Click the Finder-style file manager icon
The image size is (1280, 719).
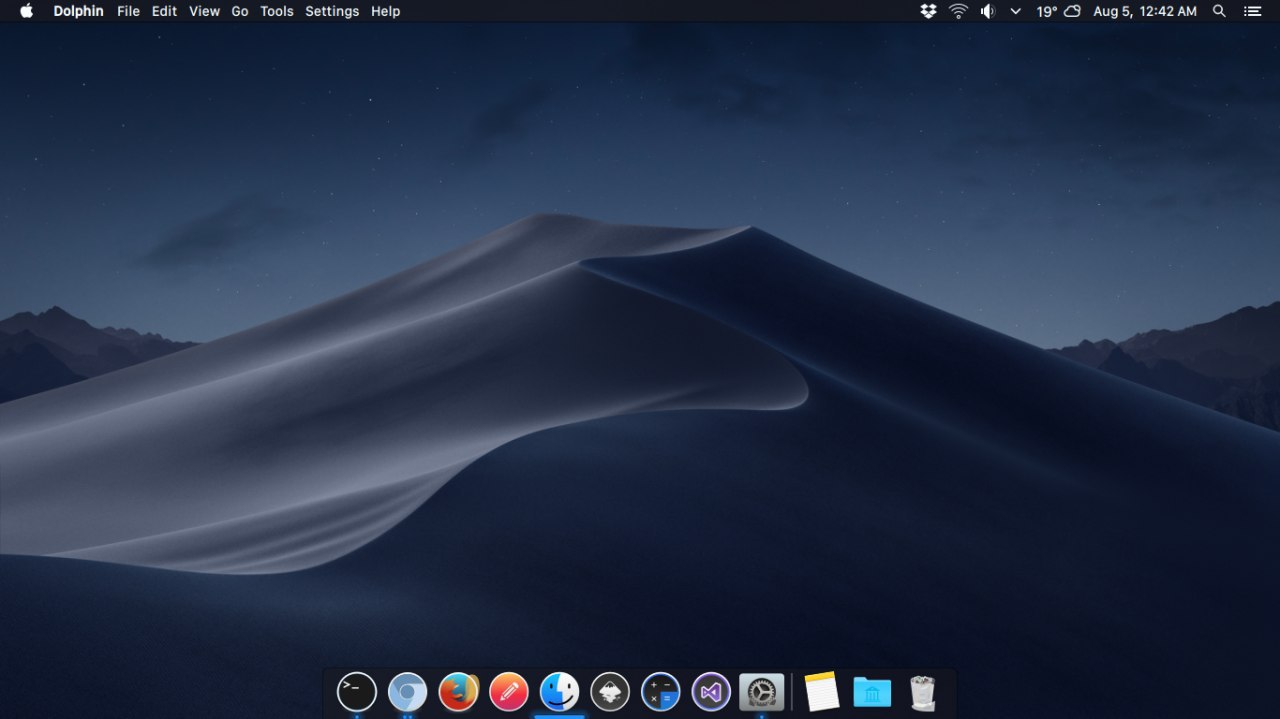pos(559,691)
